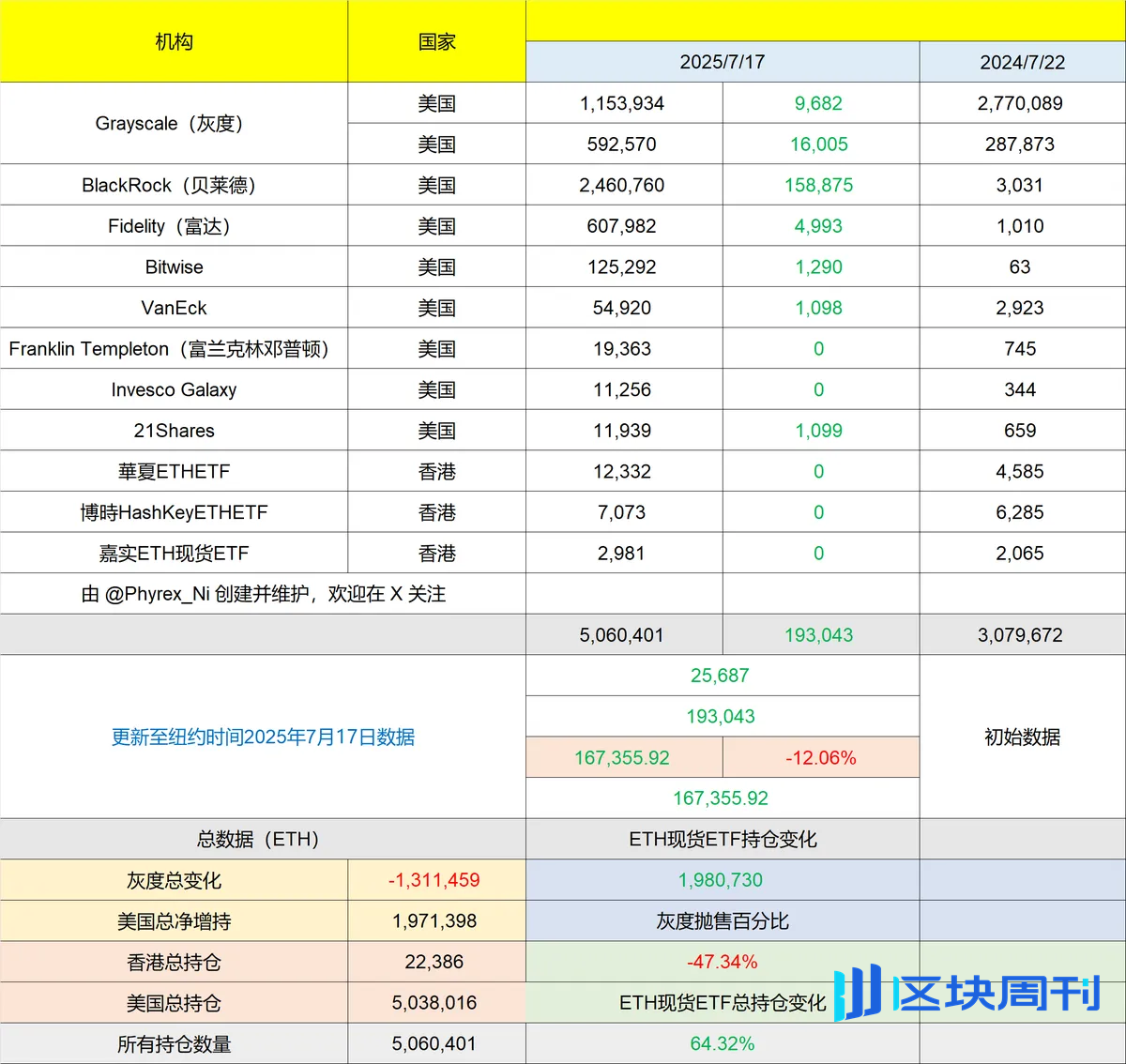Click the value 287,873
Viewport: 1126px width, 1064px height.
[1020, 144]
